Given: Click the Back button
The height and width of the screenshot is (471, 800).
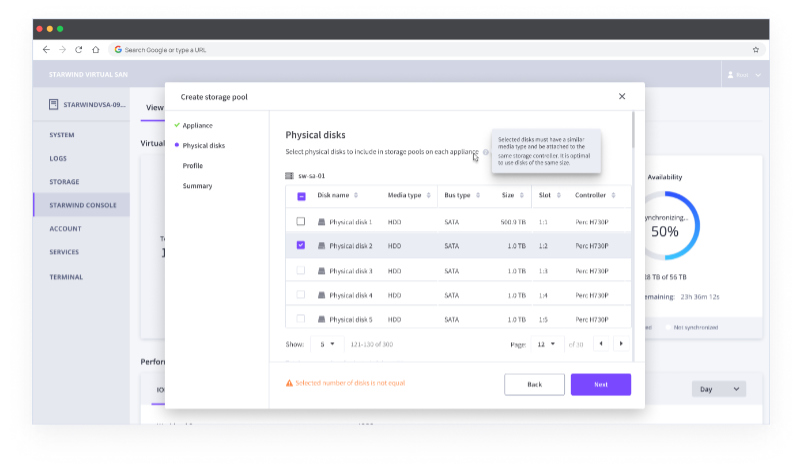Looking at the screenshot, I should [x=534, y=384].
